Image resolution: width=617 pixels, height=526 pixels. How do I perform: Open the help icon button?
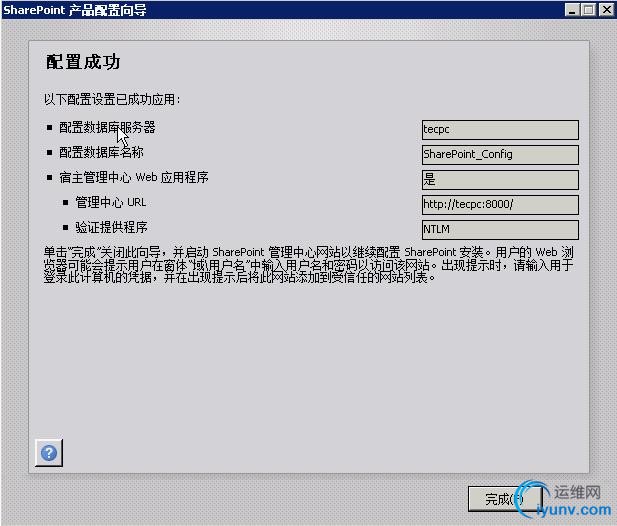49,453
